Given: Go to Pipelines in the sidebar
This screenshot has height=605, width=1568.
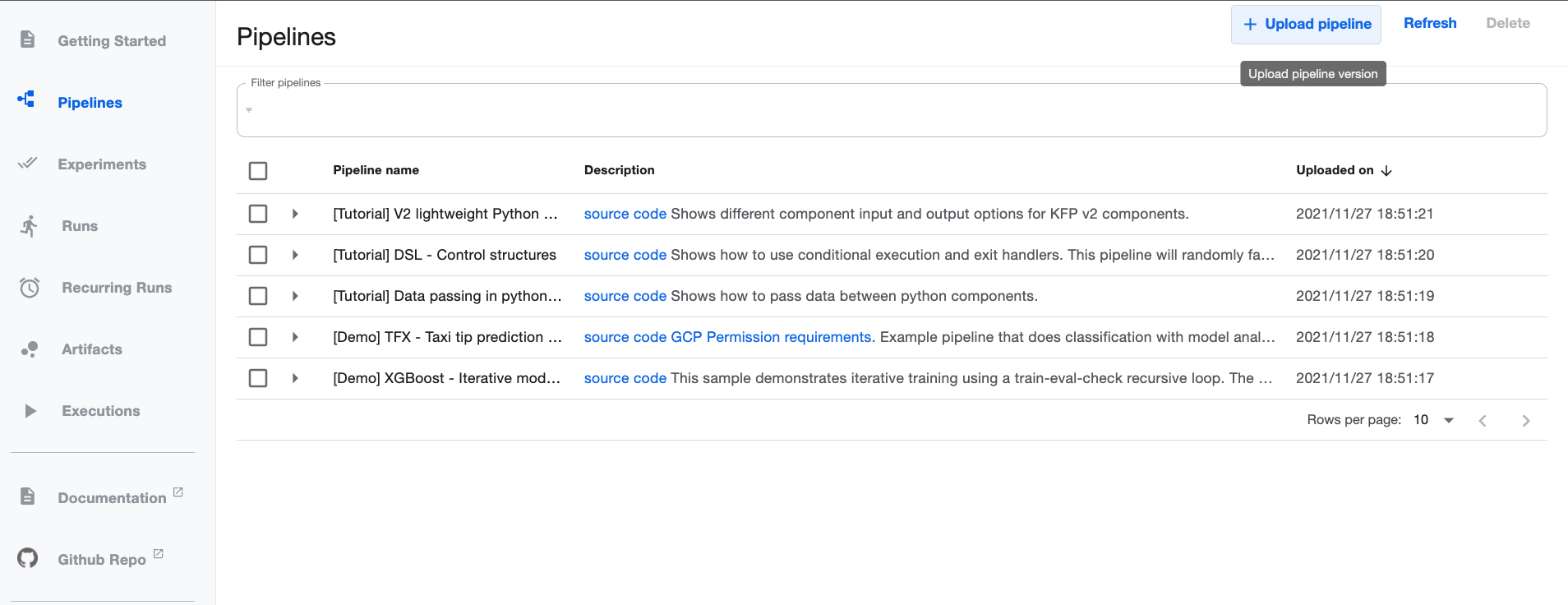Looking at the screenshot, I should tap(90, 103).
